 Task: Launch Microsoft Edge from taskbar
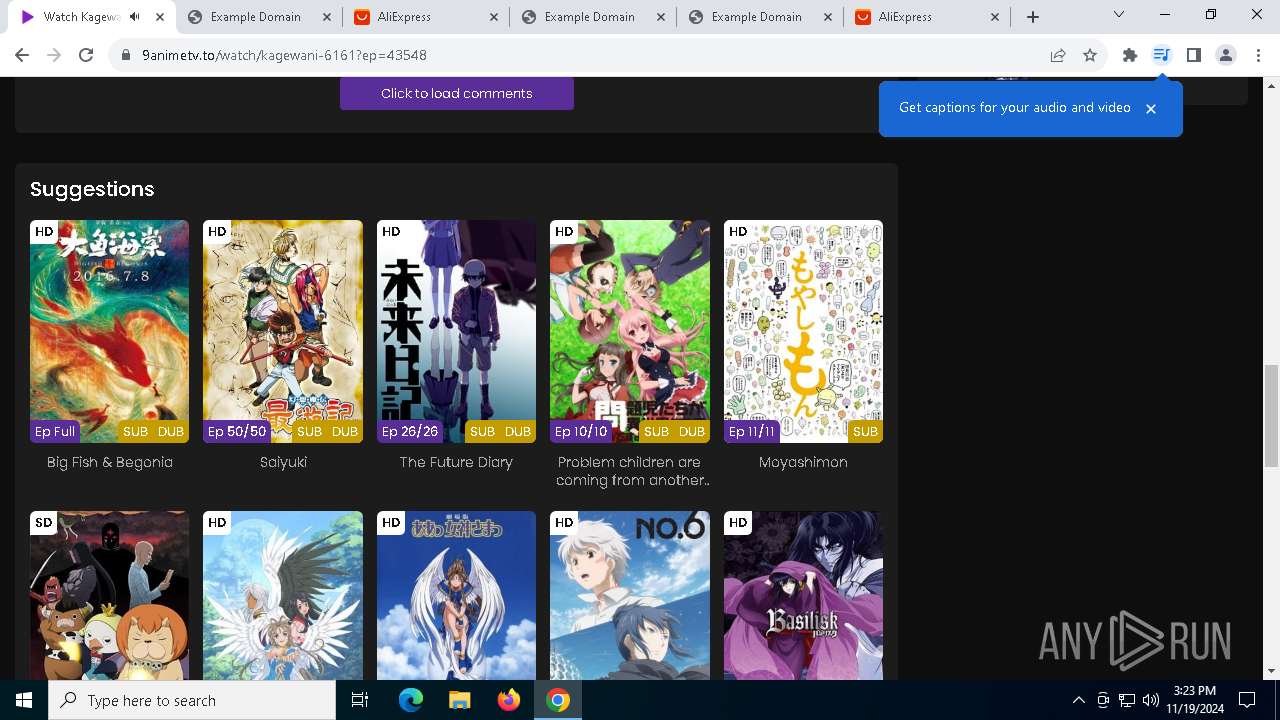(x=411, y=700)
